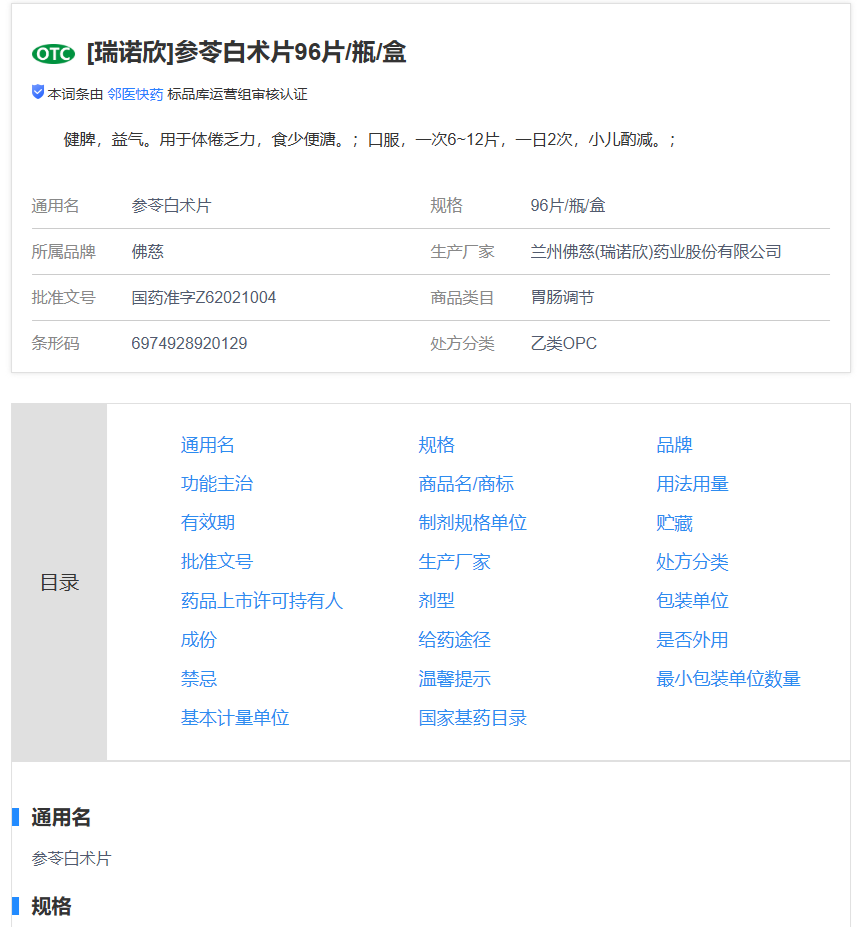The height and width of the screenshot is (927, 861).
Task: Click the 参苓白术片 text under 通用名 heading
Action: click(x=72, y=858)
